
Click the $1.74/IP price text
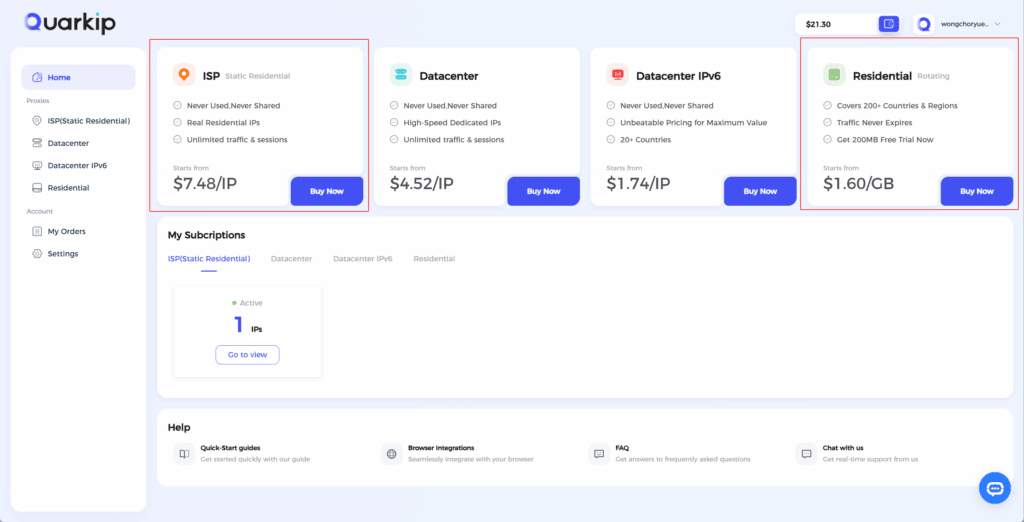(638, 184)
